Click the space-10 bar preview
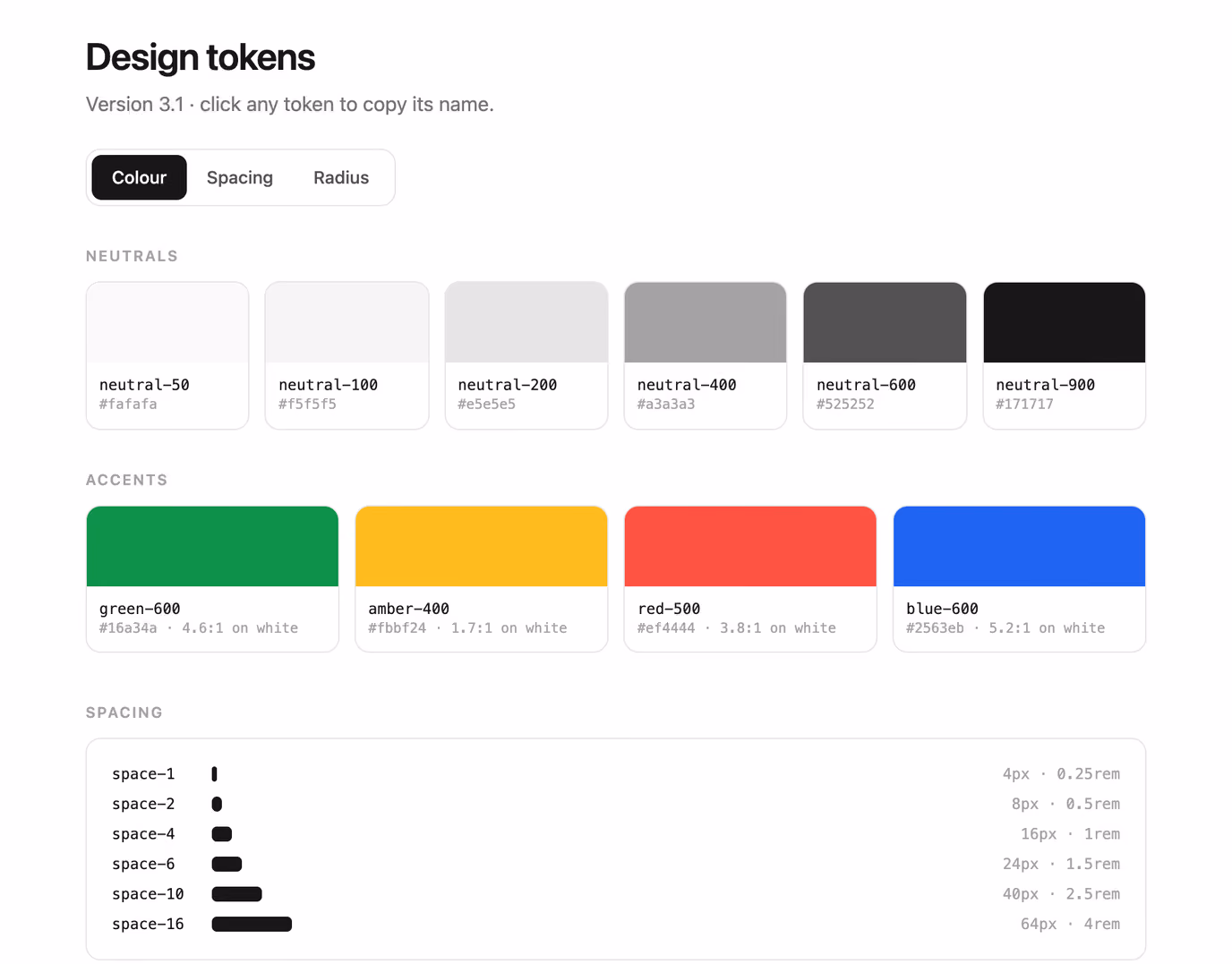Screen dimensions: 1232x964 (x=236, y=894)
